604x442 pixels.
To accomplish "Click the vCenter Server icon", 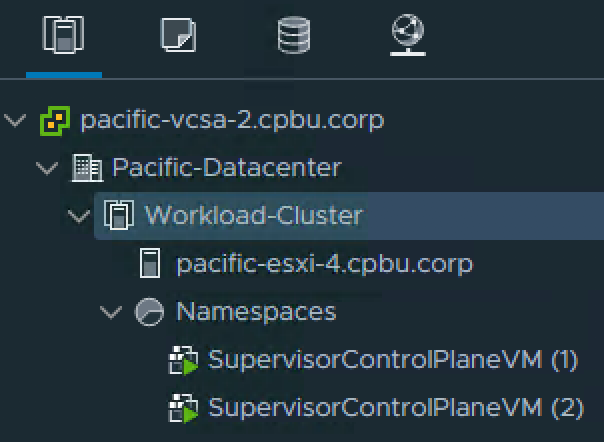I will (54, 121).
